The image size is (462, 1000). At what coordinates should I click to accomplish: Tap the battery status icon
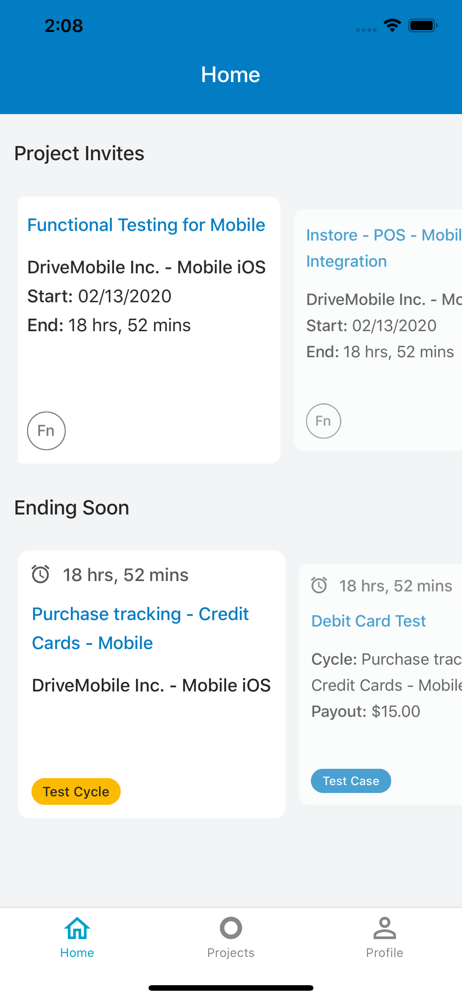pyautogui.click(x=422, y=26)
